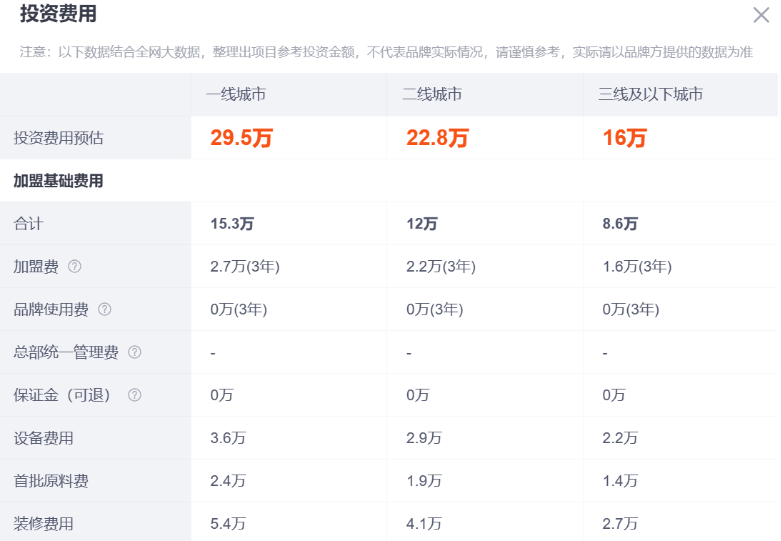The height and width of the screenshot is (541, 781).
Task: Click the 合计 row label
Action: (x=28, y=224)
